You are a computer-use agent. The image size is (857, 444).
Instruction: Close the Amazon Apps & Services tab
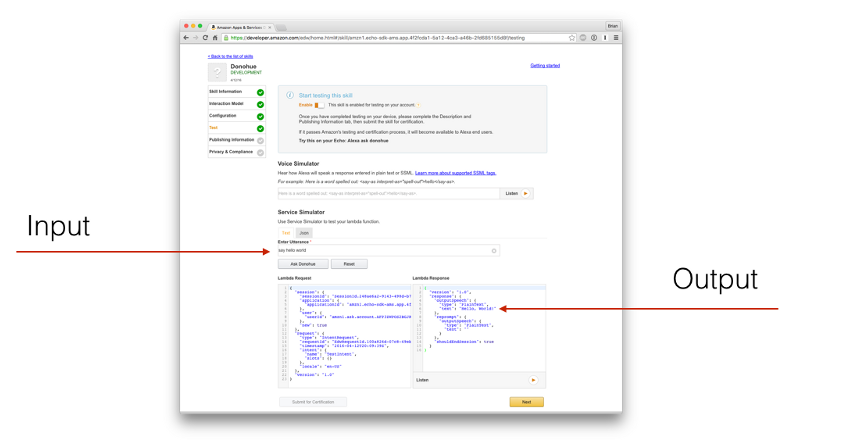pyautogui.click(x=269, y=27)
